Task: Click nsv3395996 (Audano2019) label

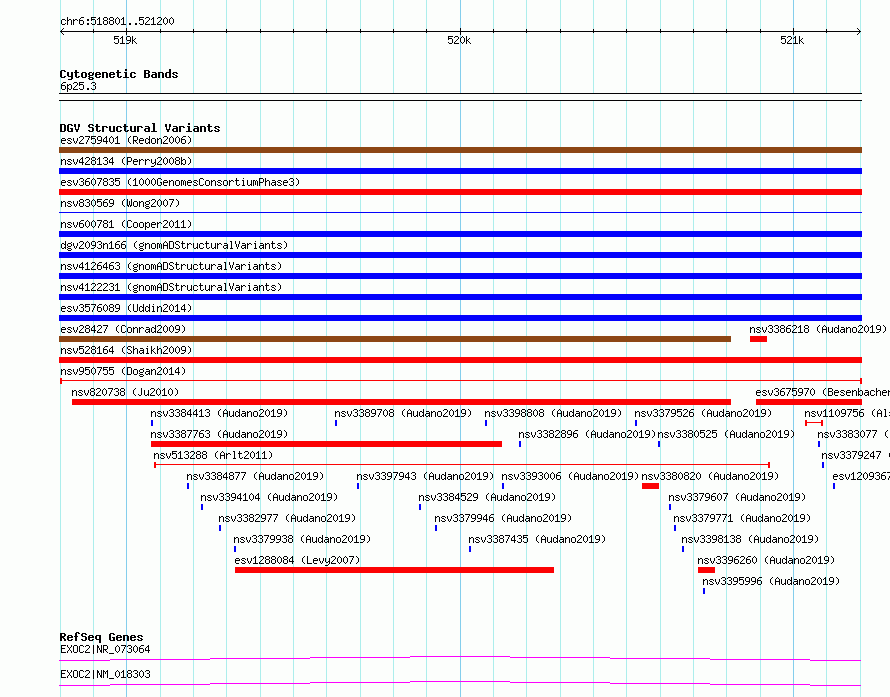Action: (771, 581)
